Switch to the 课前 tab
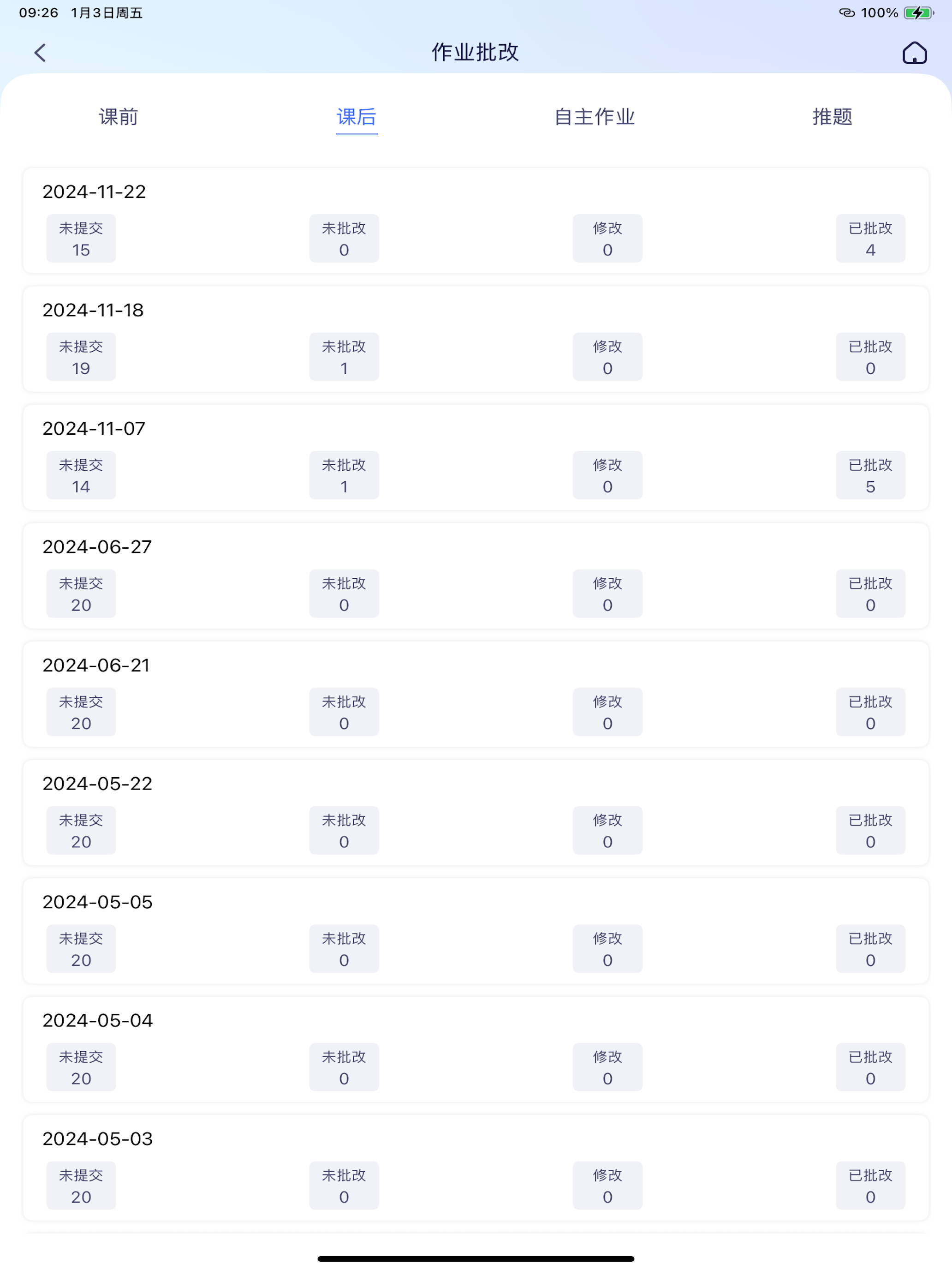952x1270 pixels. point(119,117)
